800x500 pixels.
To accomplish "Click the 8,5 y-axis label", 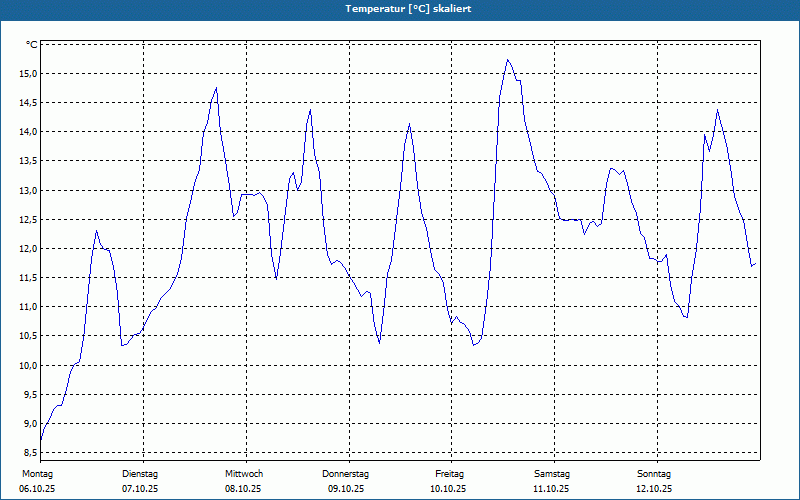I will tap(30, 453).
